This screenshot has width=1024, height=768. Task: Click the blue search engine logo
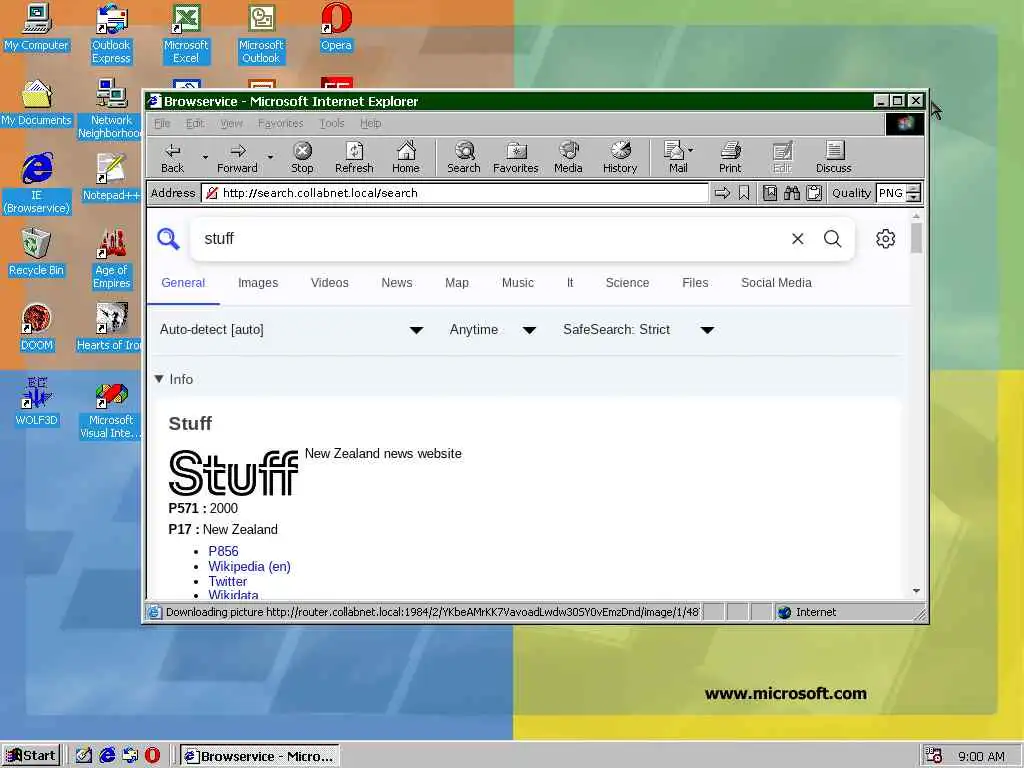(x=168, y=239)
